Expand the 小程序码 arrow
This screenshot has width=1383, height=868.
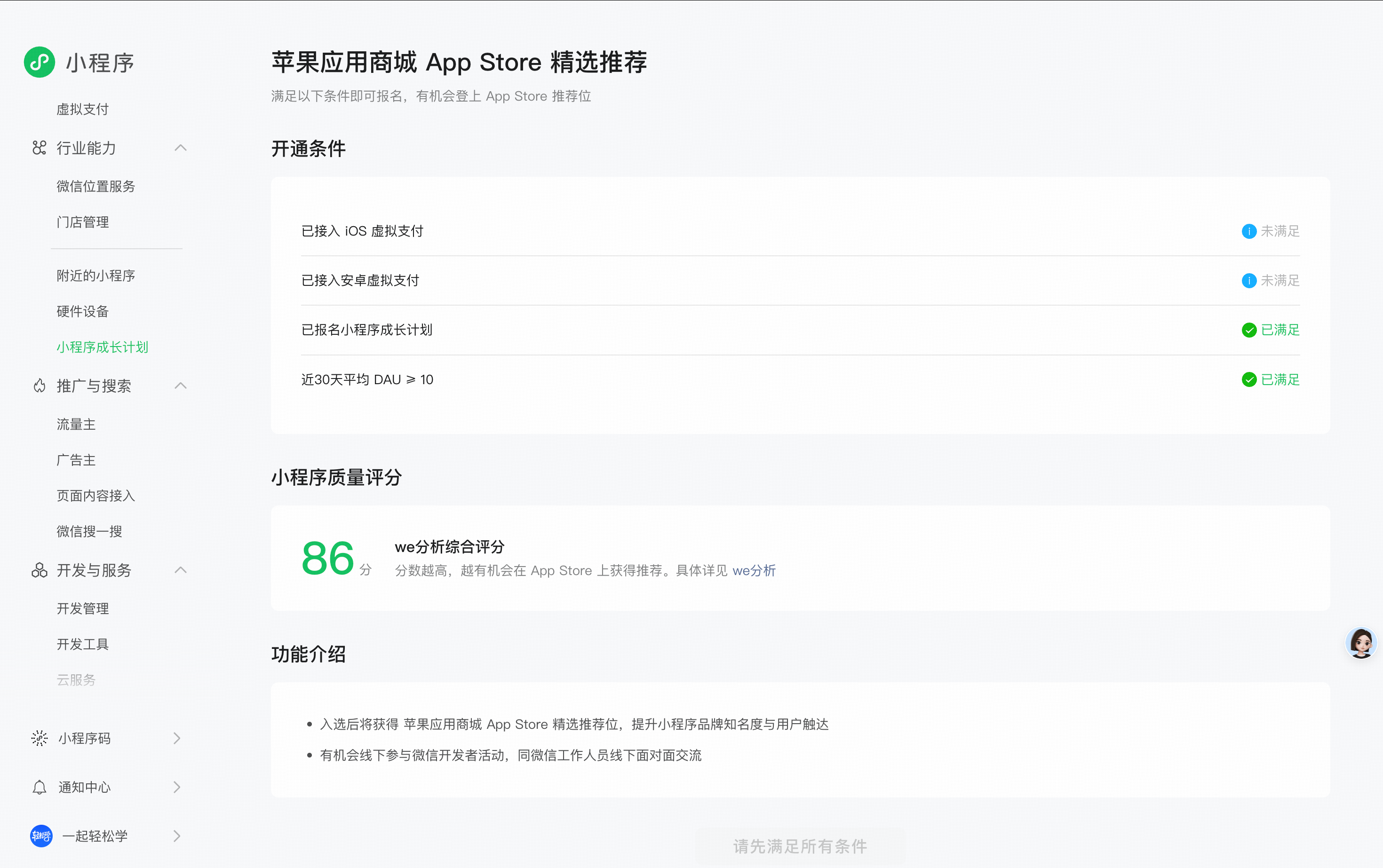coord(177,738)
